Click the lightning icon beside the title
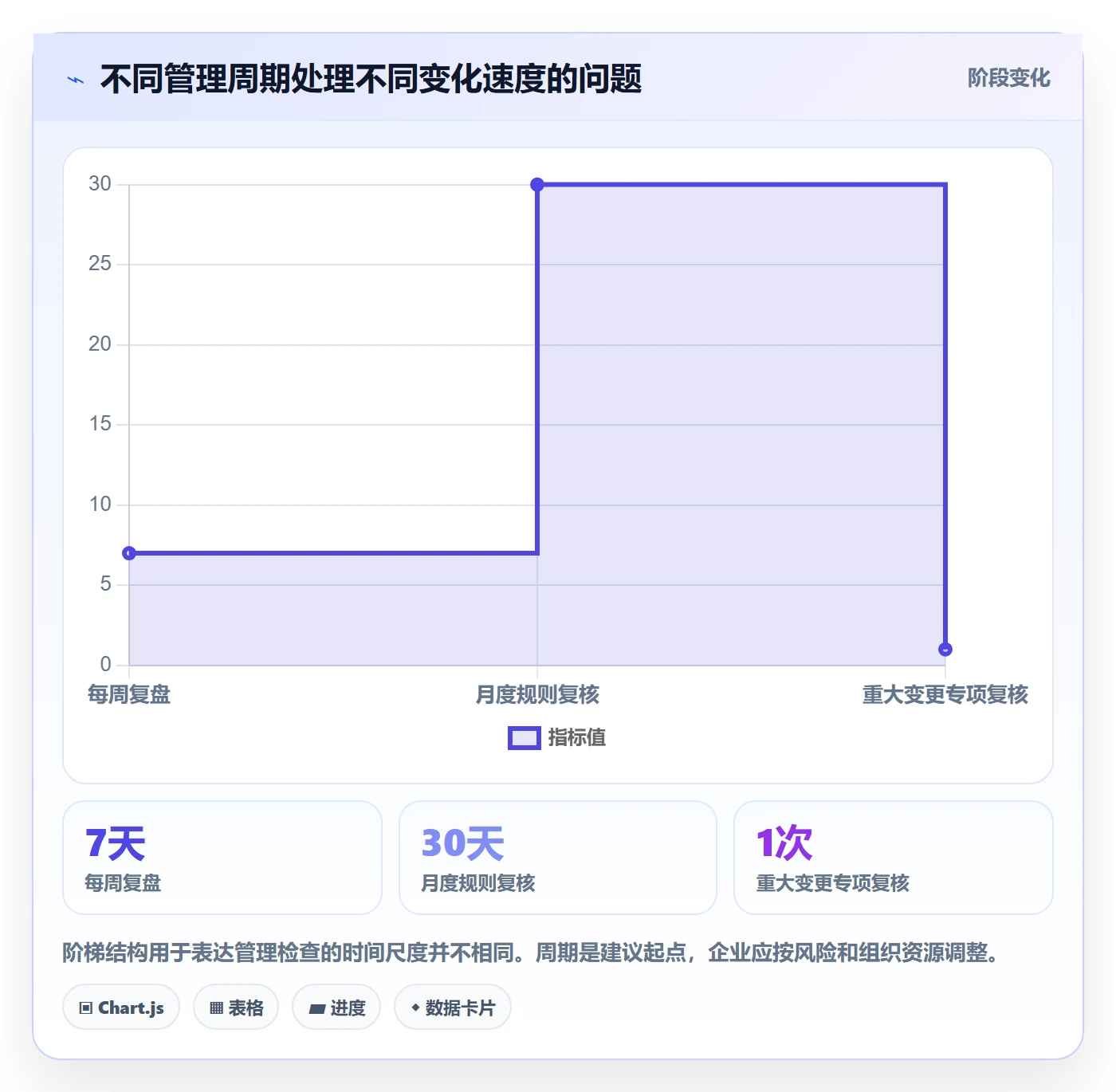1116x1092 pixels. [x=76, y=80]
